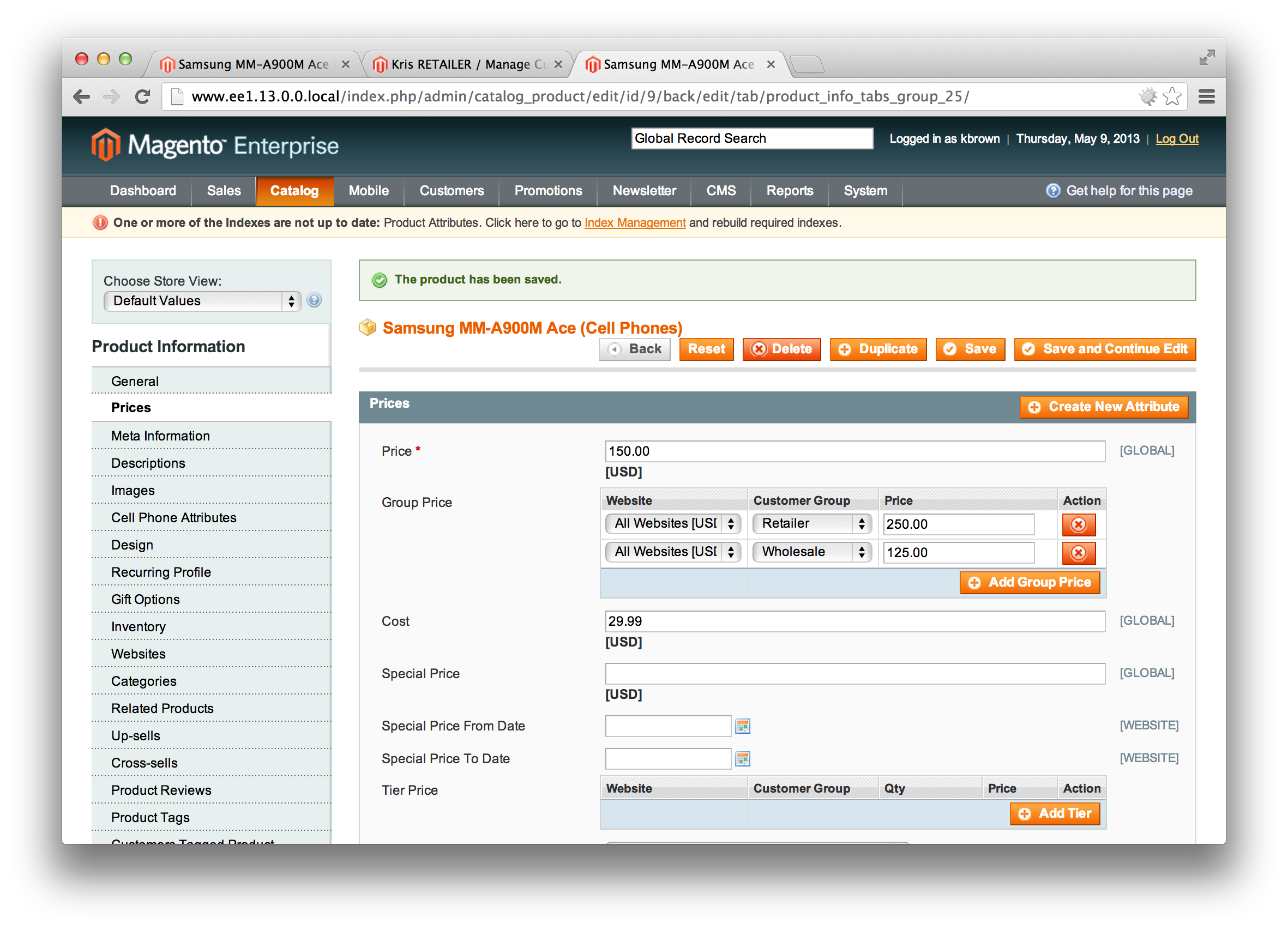Click the Retailer price field 250.00
Viewport: 1288px width, 930px height.
pos(959,524)
